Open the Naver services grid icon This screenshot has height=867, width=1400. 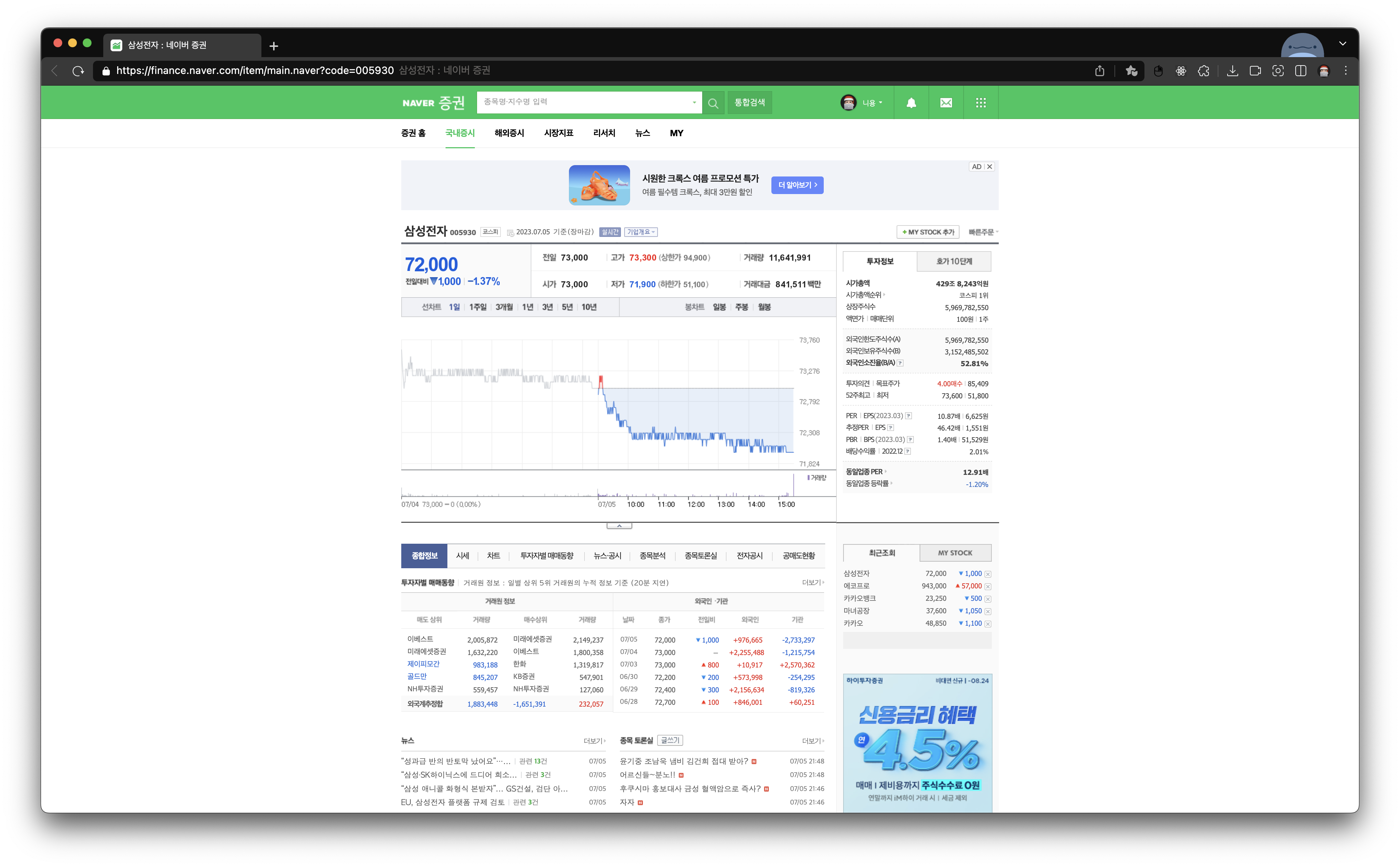[981, 103]
